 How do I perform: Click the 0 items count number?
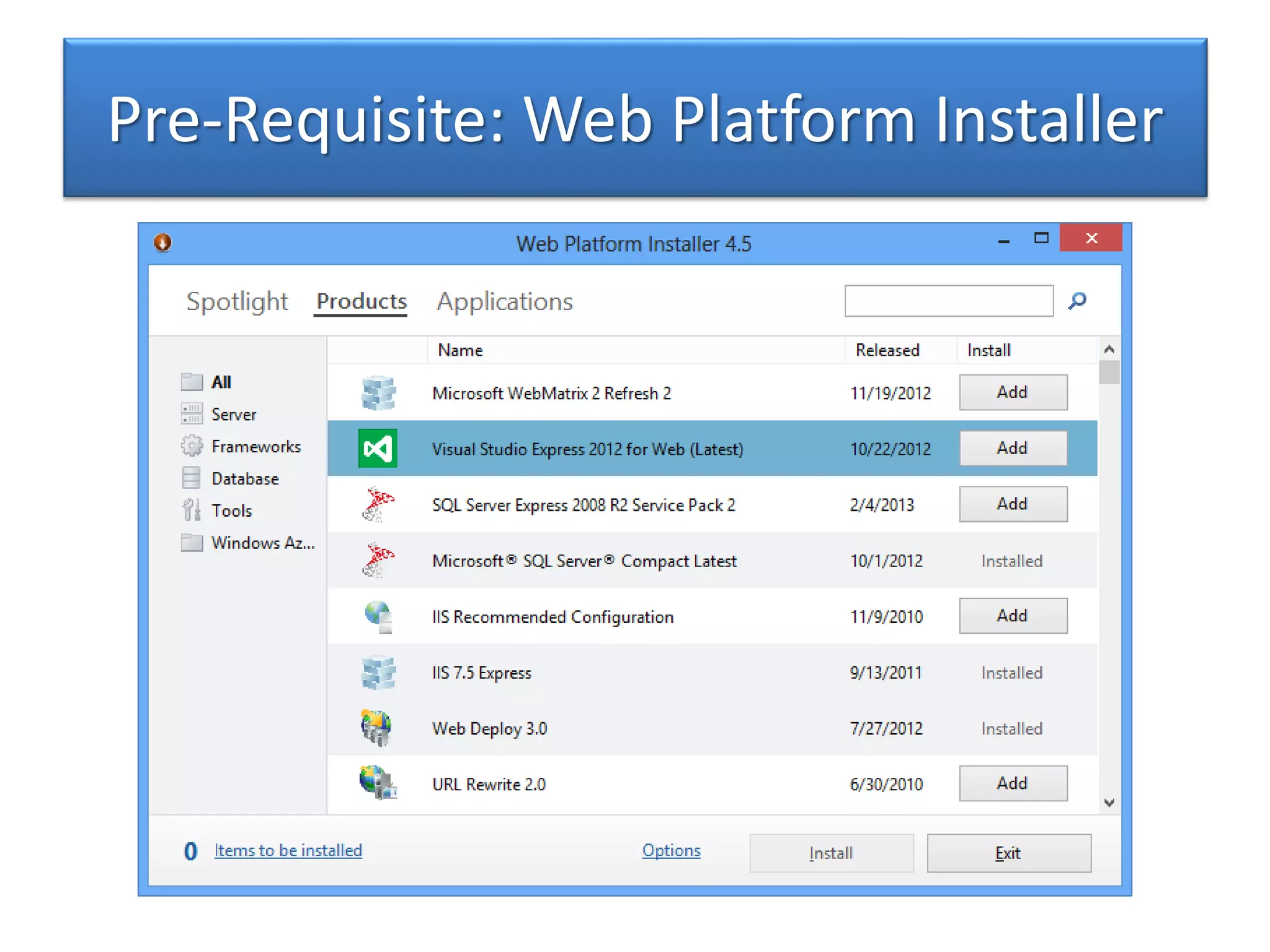[x=190, y=851]
